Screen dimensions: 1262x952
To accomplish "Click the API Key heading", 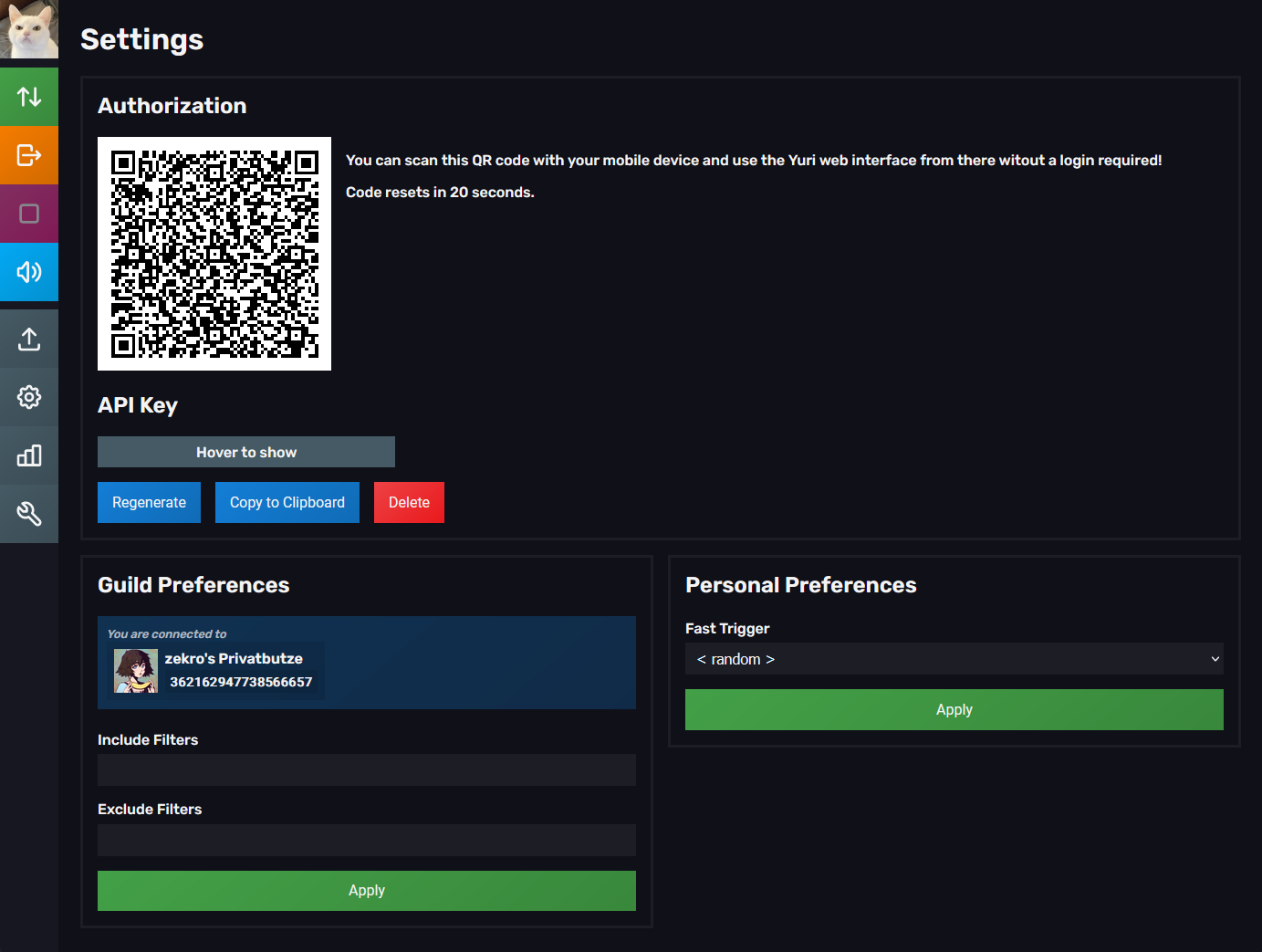I will [x=138, y=405].
